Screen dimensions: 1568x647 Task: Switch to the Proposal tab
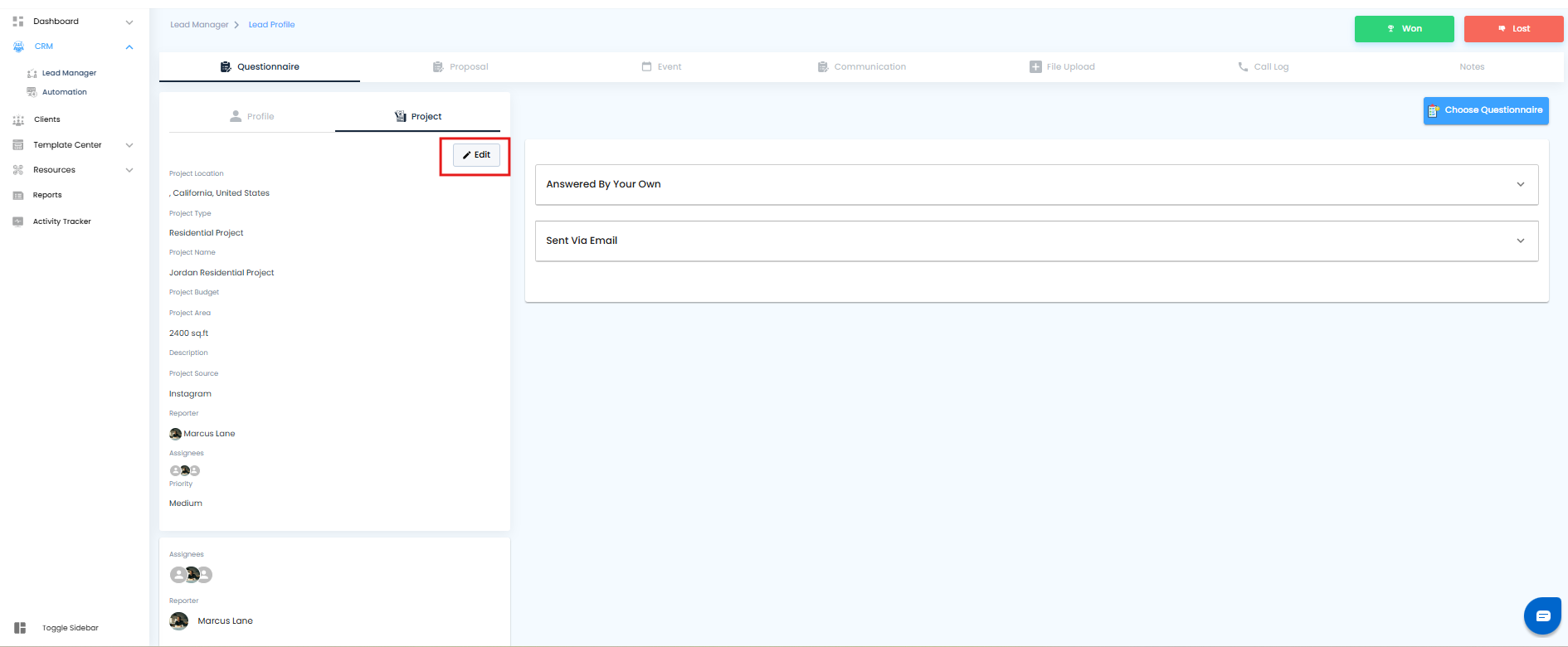pos(460,66)
